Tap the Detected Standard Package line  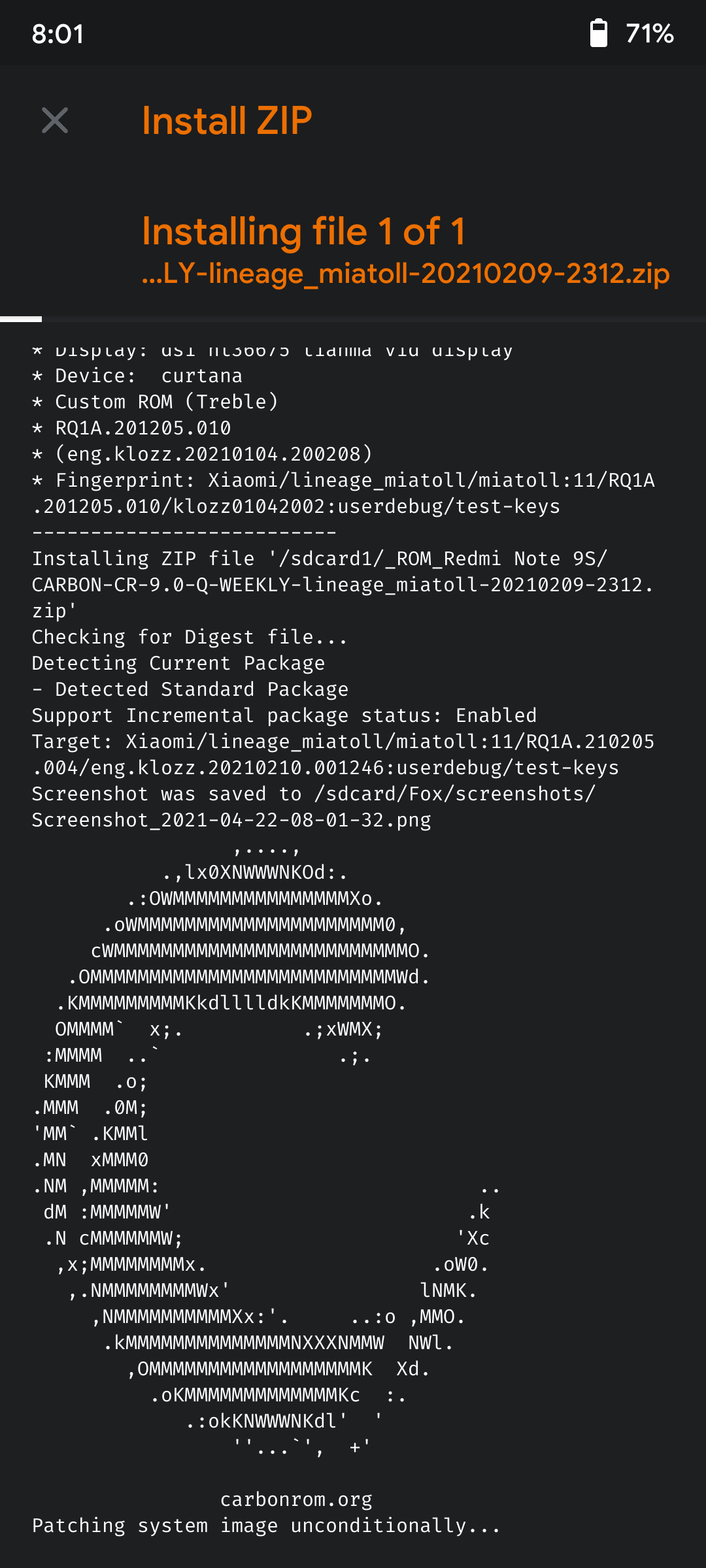click(x=190, y=689)
